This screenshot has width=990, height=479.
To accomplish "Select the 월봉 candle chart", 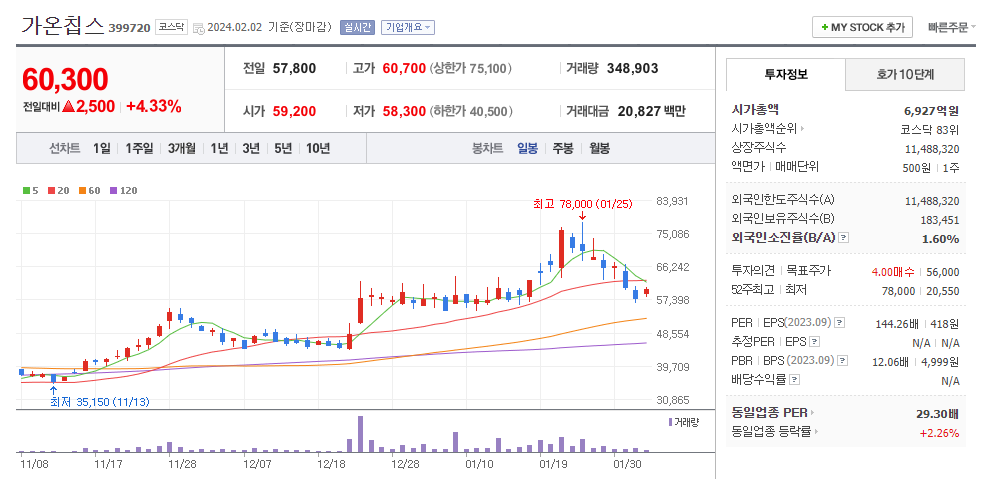I will tap(599, 149).
